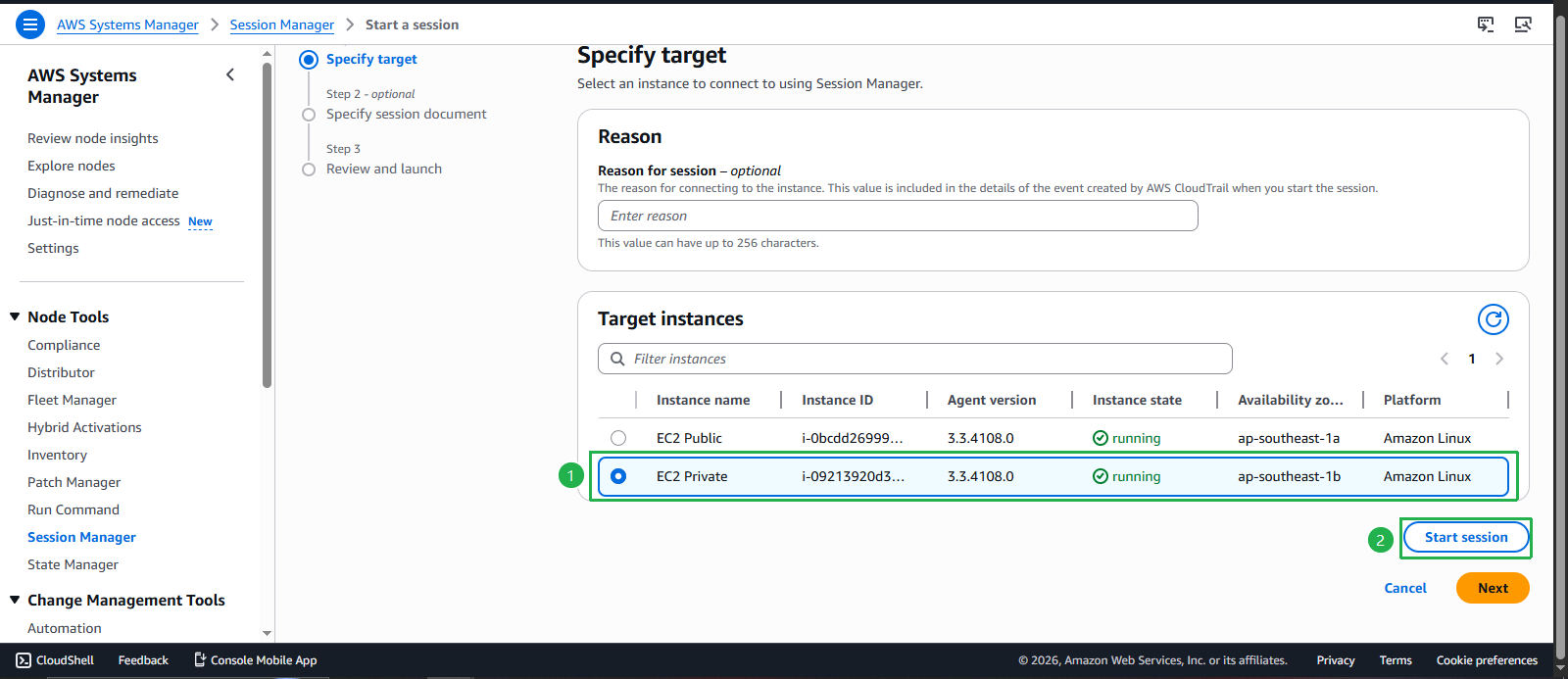
Task: Open AWS Systems Manager breadcrumb link
Action: [127, 24]
